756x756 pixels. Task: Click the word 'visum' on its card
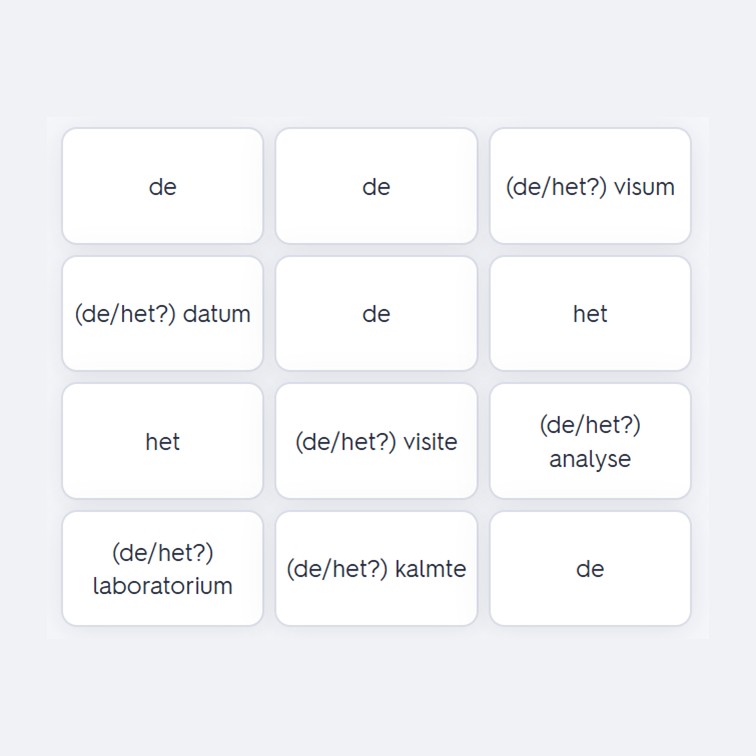(644, 187)
